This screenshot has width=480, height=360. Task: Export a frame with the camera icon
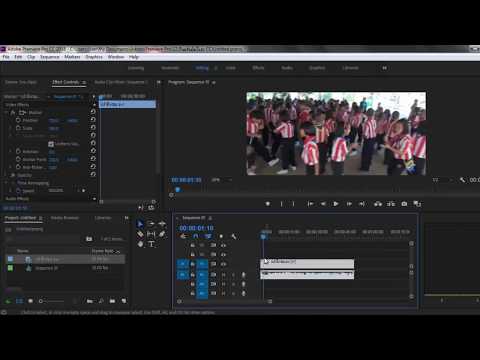tap(404, 204)
